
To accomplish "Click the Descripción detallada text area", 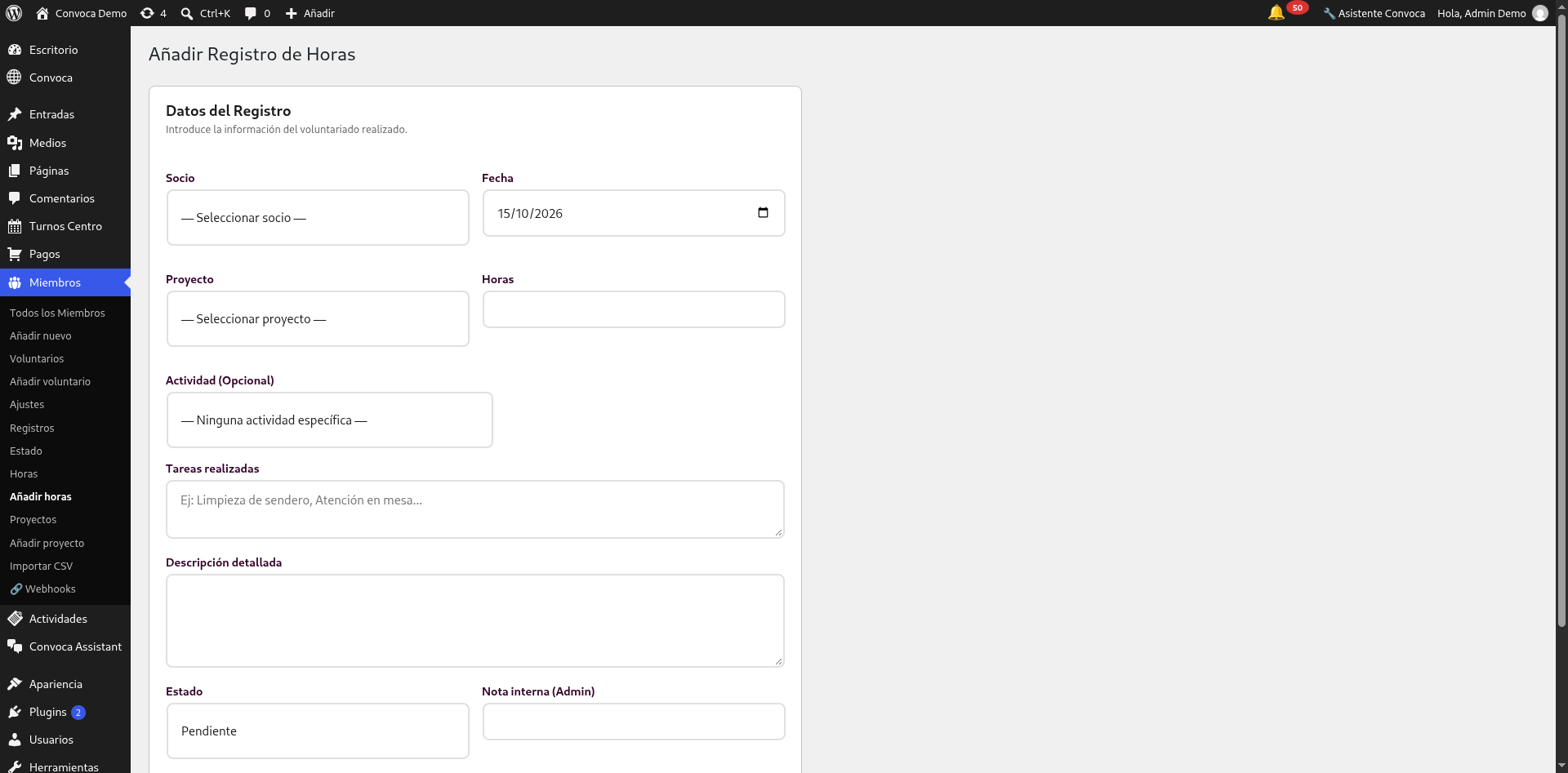I will point(475,620).
